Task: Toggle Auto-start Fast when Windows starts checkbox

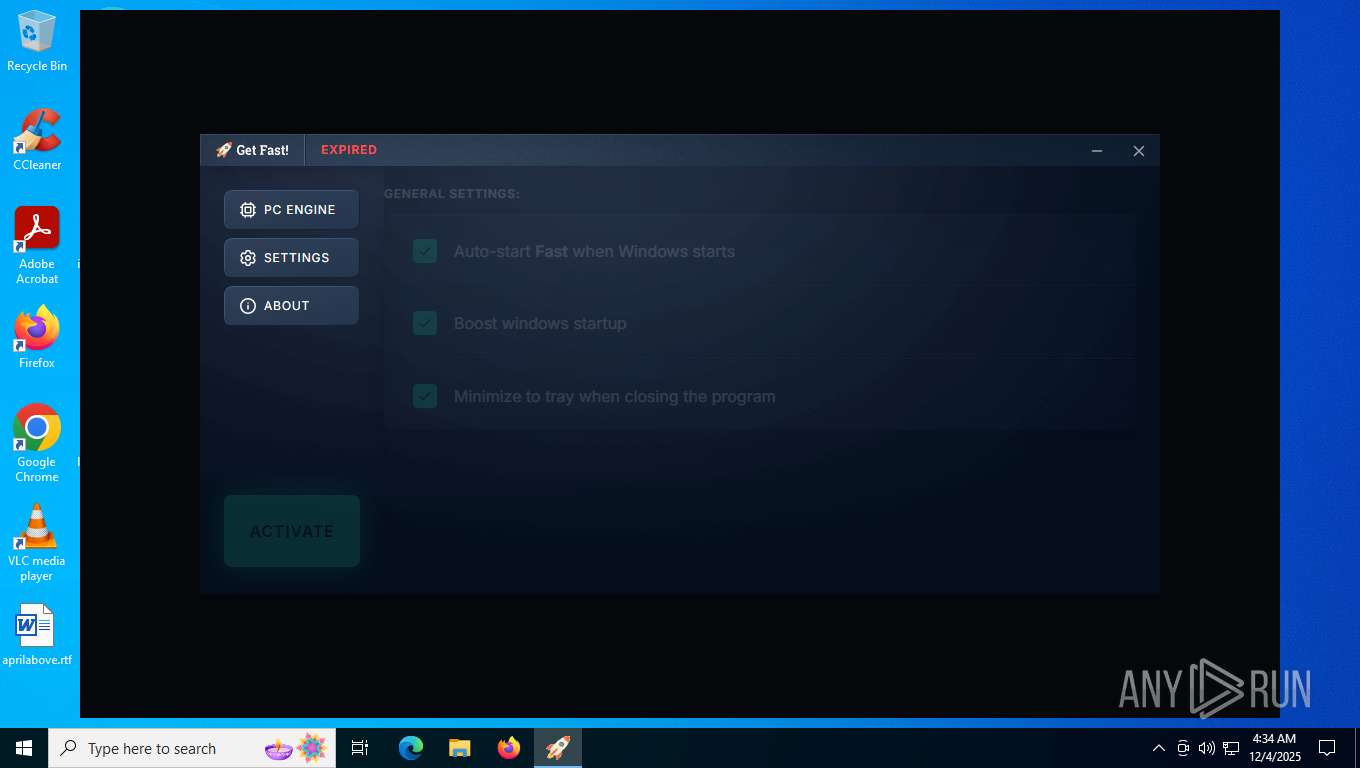Action: (425, 251)
